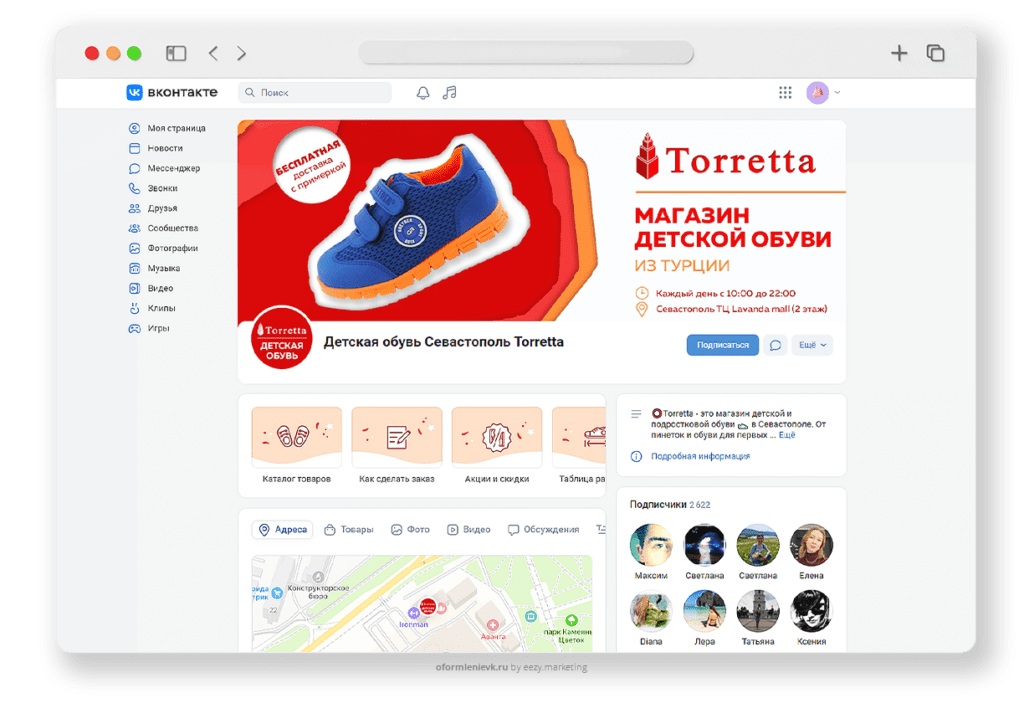1024x708 pixels.
Task: Click the community round Torretta avatar
Action: [282, 338]
